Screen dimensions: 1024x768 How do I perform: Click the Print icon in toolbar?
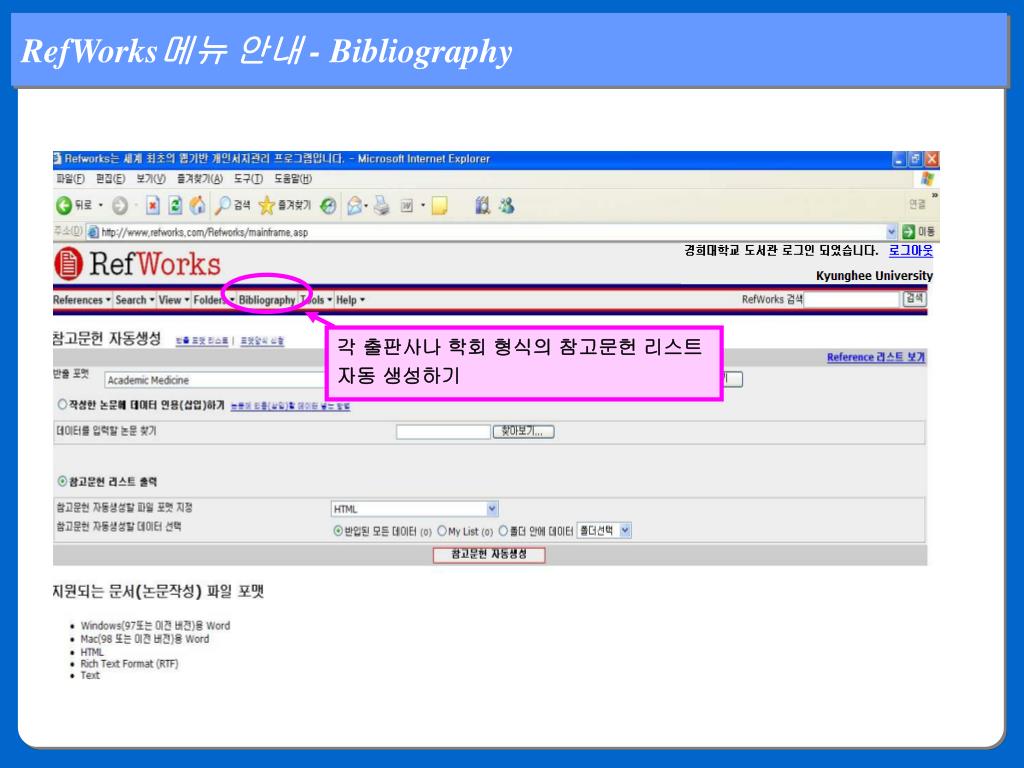point(382,206)
